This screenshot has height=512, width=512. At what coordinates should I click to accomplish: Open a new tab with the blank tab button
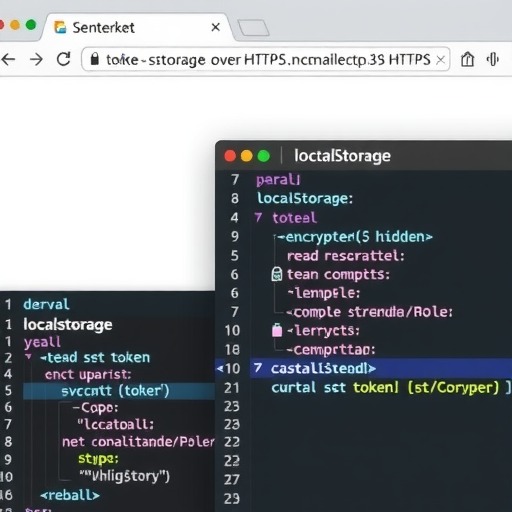pos(253,28)
